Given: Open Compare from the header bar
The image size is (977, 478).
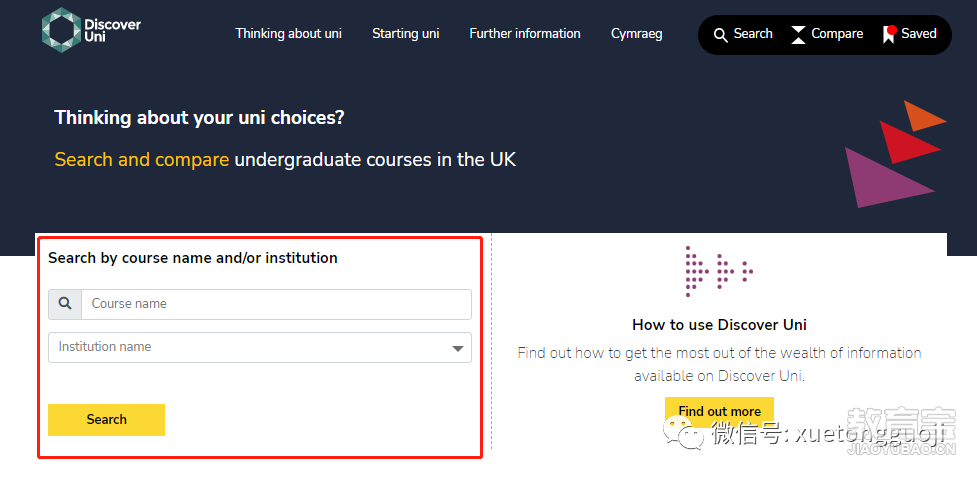Looking at the screenshot, I should click(x=827, y=34).
